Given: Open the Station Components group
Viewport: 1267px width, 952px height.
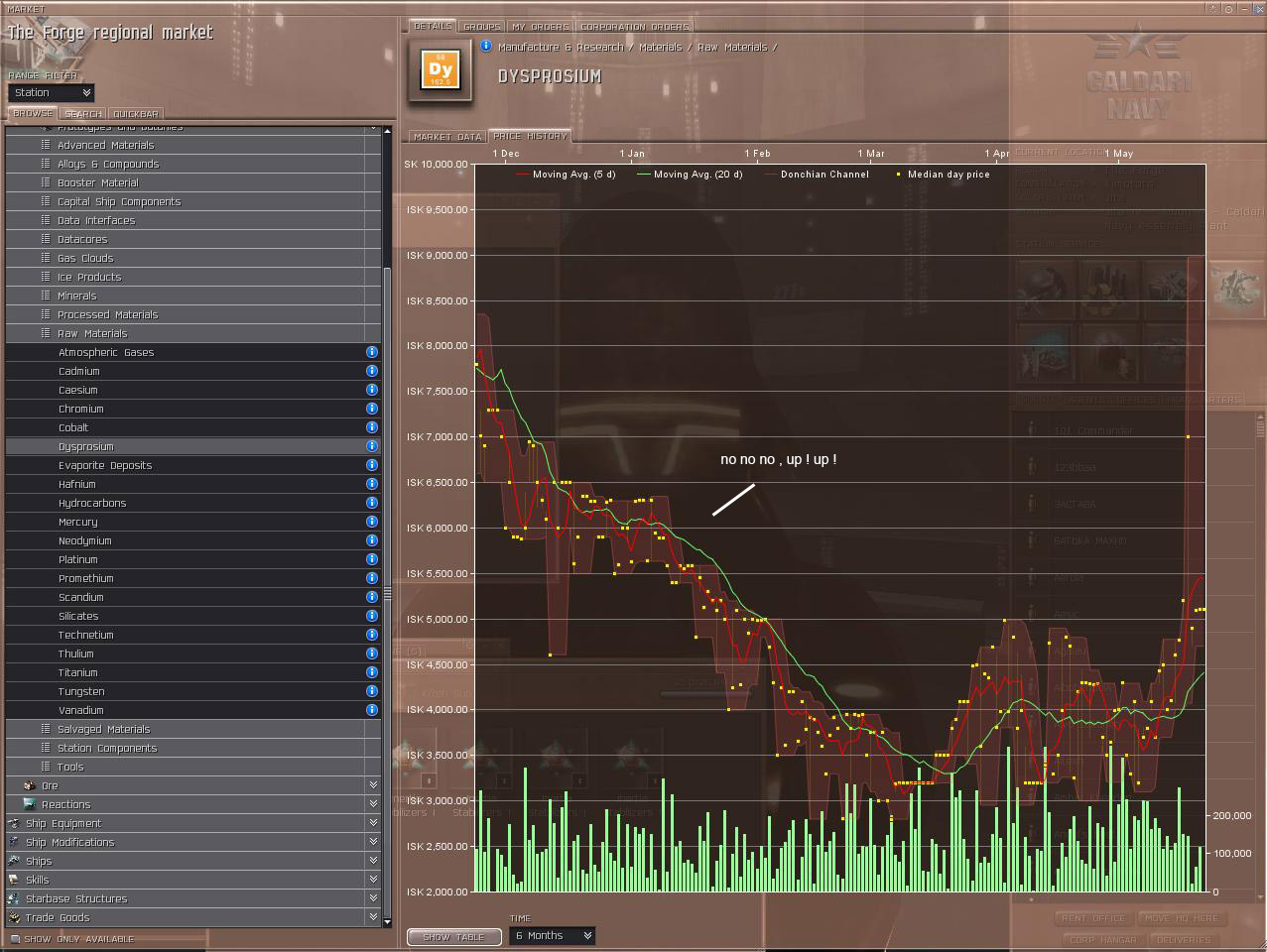Looking at the screenshot, I should pyautogui.click(x=193, y=748).
